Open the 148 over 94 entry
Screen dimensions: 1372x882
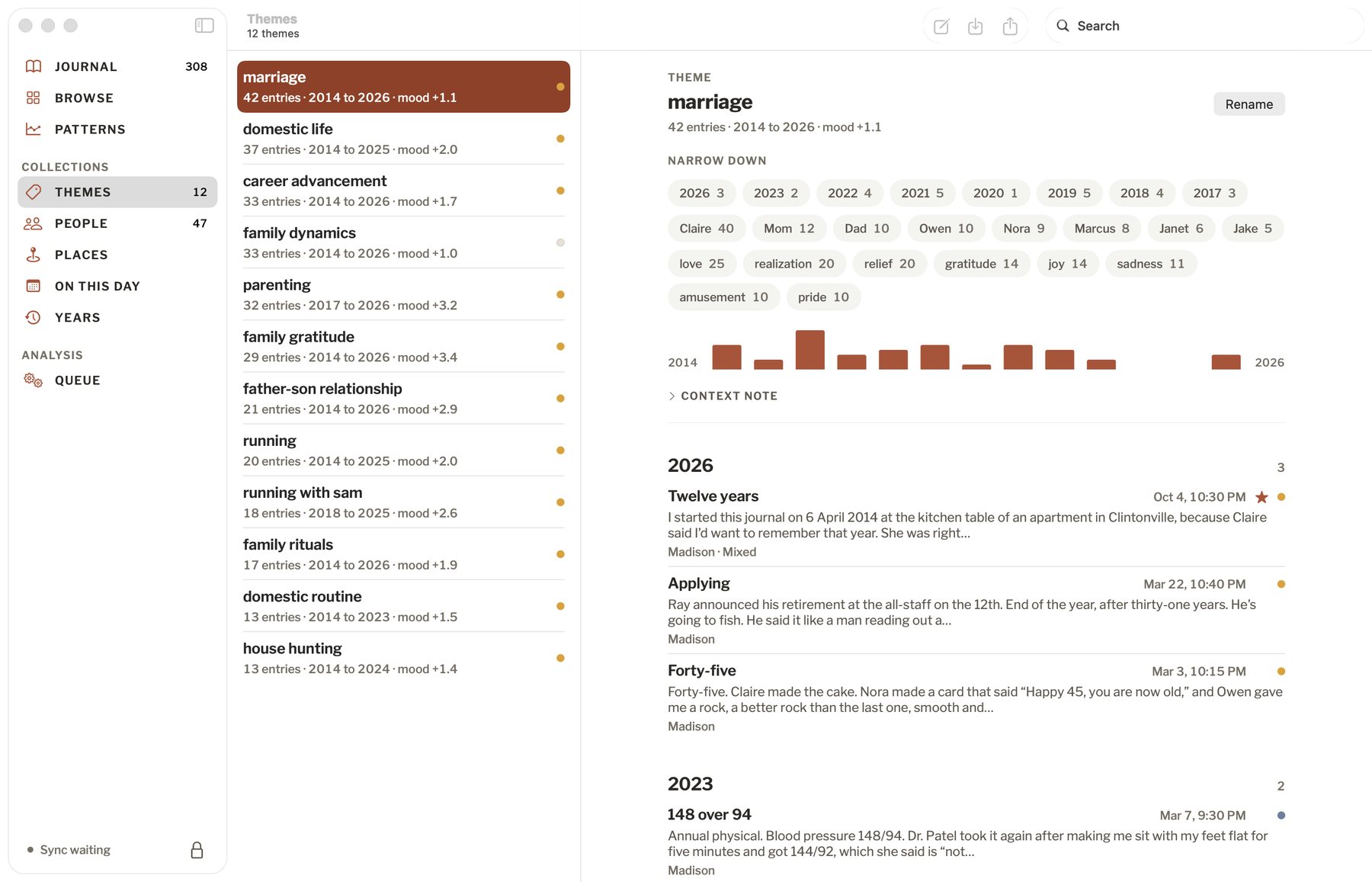[976, 842]
